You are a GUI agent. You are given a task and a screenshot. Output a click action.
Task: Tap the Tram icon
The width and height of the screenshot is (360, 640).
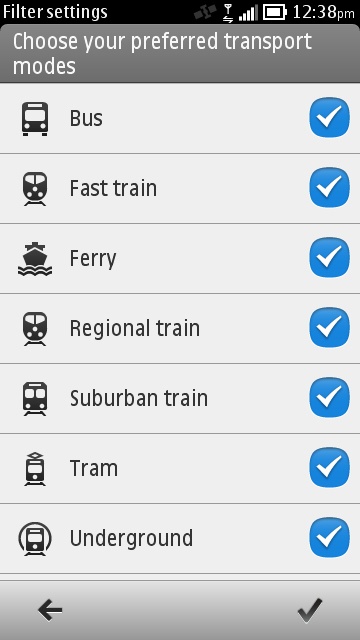35,469
